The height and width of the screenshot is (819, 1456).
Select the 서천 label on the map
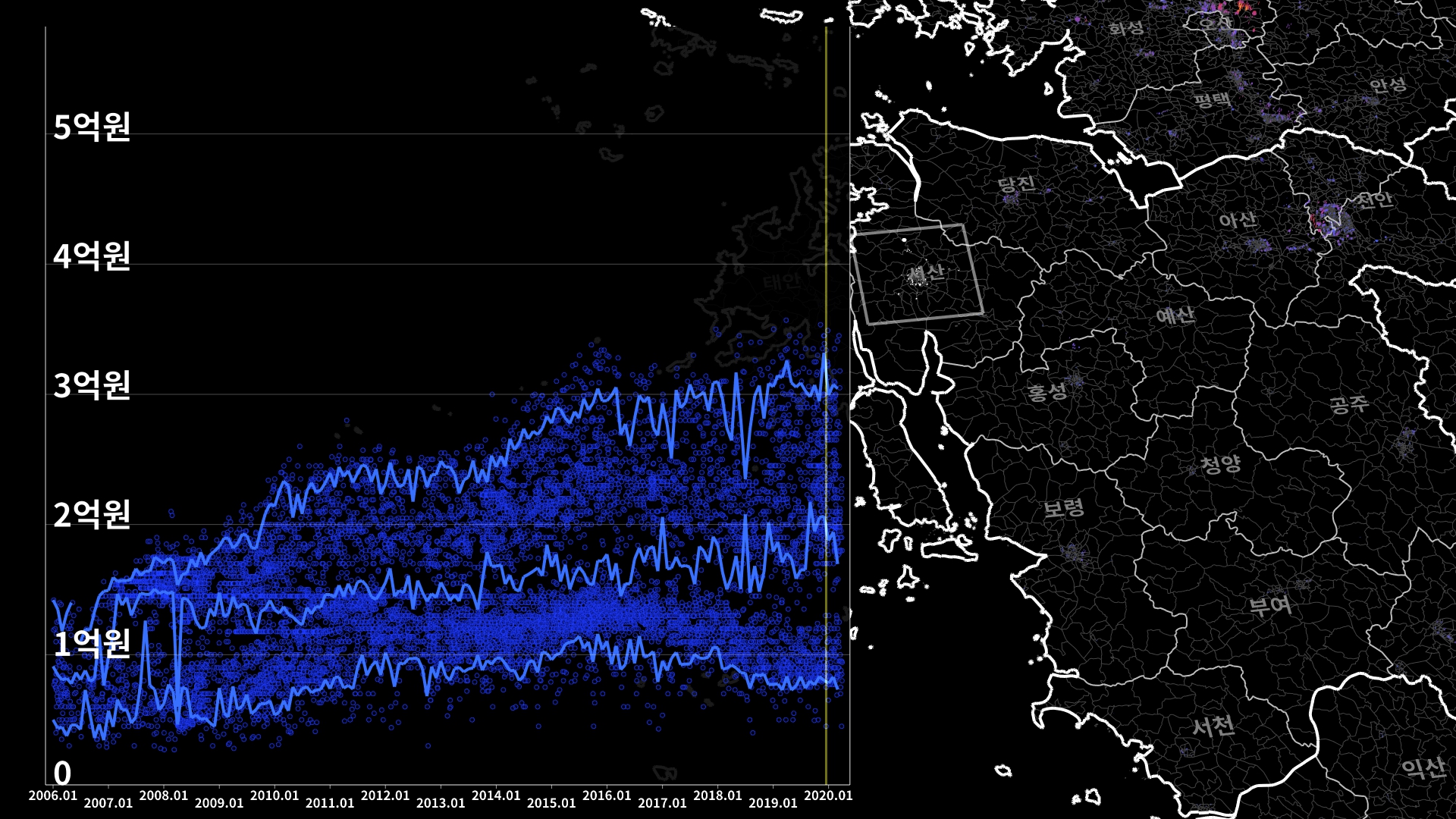pyautogui.click(x=1213, y=726)
